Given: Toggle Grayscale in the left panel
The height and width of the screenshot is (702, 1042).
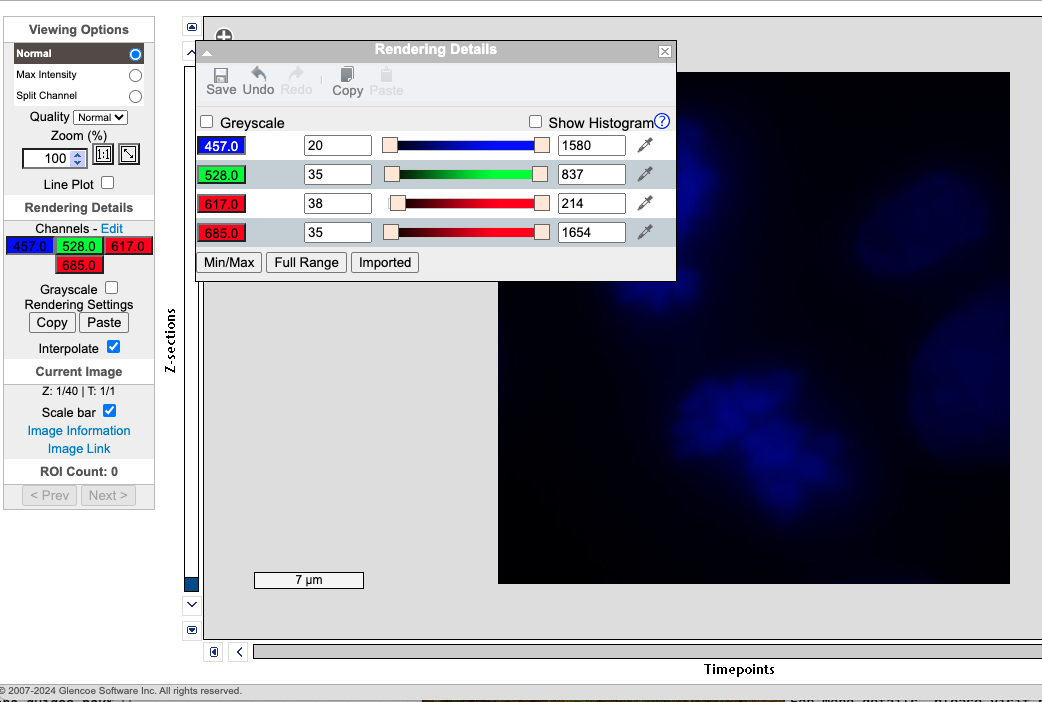Looking at the screenshot, I should pyautogui.click(x=112, y=287).
